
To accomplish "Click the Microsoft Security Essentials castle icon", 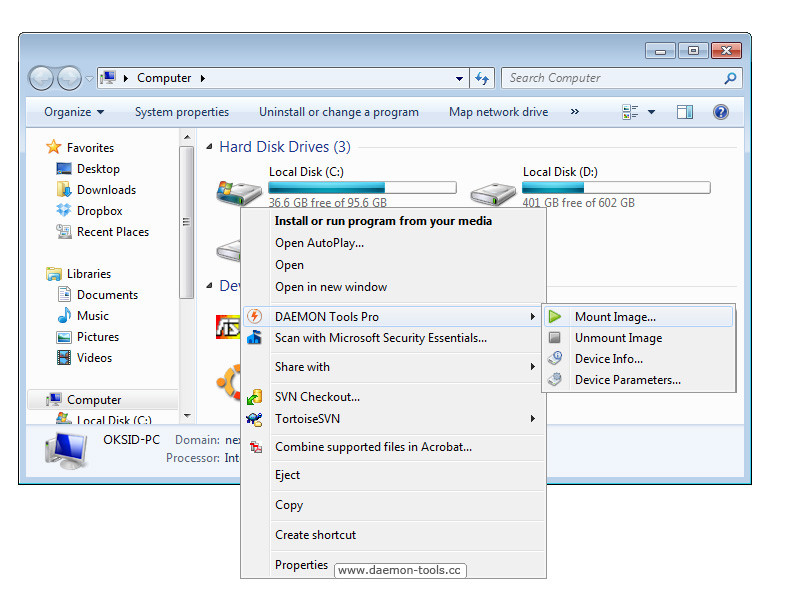I will click(x=254, y=337).
